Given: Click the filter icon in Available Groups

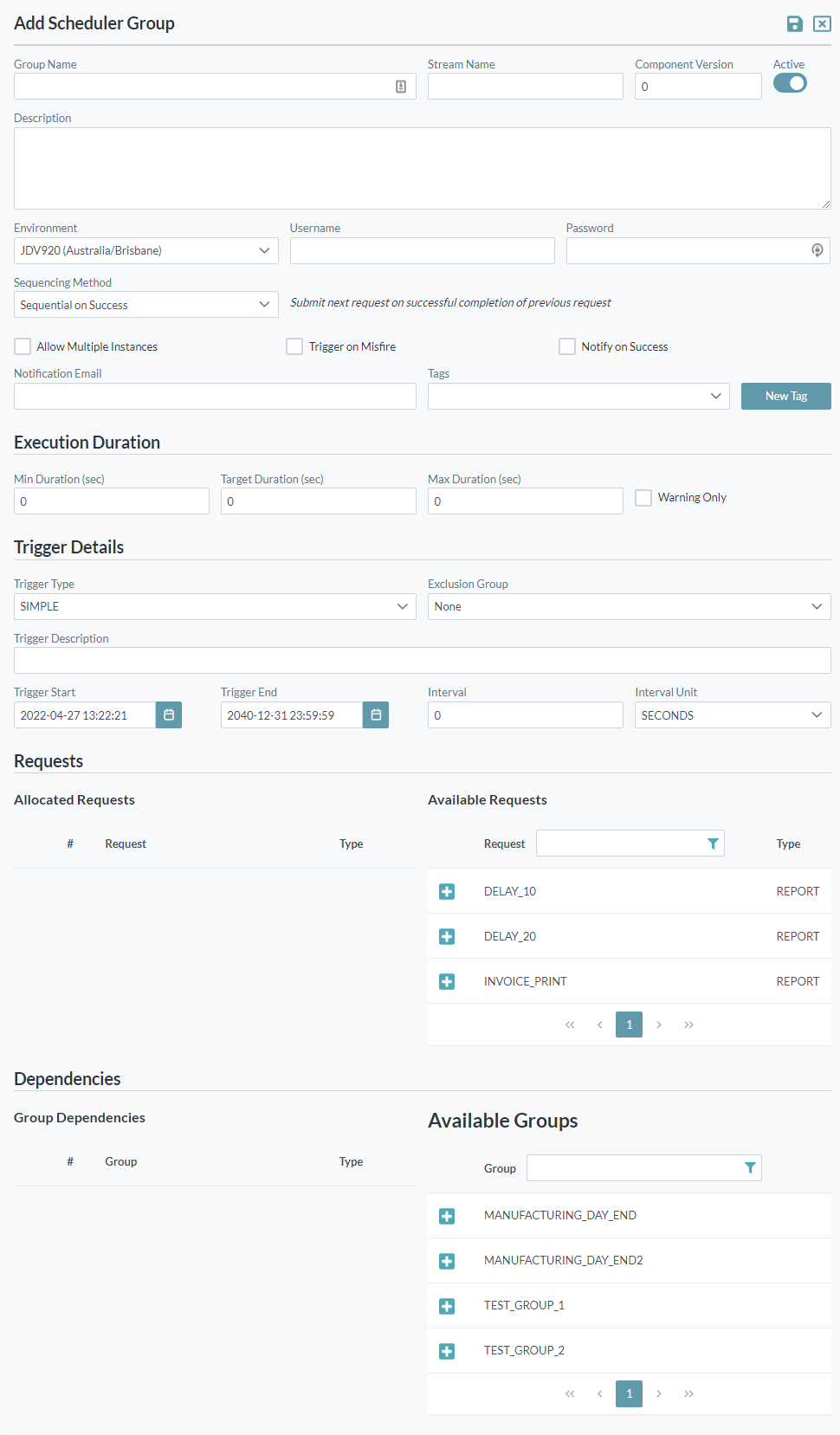Looking at the screenshot, I should pos(750,1168).
